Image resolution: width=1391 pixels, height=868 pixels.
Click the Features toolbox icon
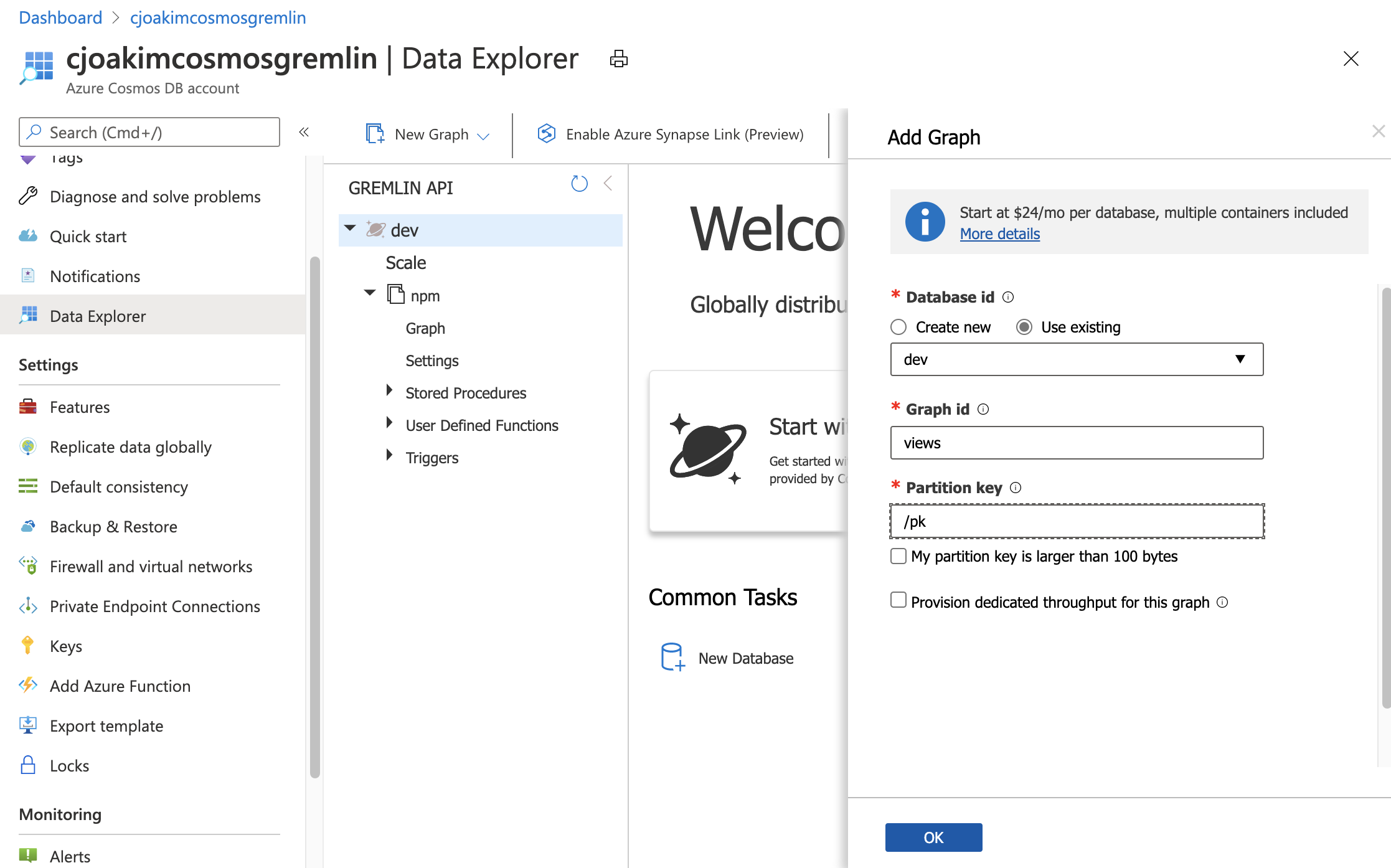tap(28, 407)
